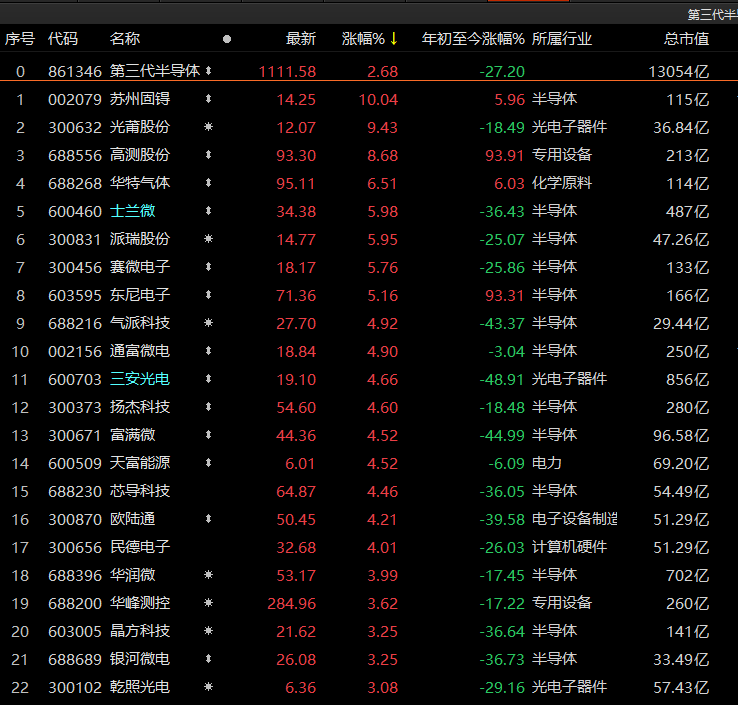Click the marker icon beside 通富微电
This screenshot has width=738, height=705.
tap(209, 351)
